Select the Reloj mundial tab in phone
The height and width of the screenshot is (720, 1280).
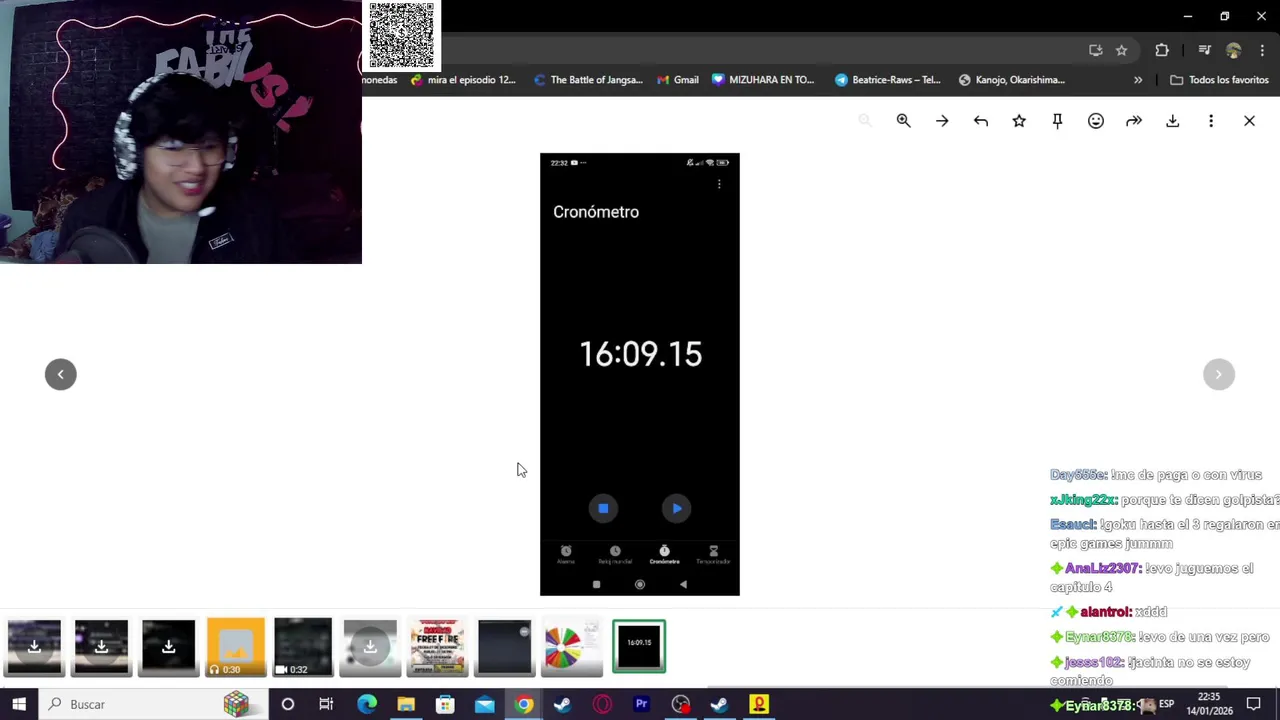[x=615, y=555]
